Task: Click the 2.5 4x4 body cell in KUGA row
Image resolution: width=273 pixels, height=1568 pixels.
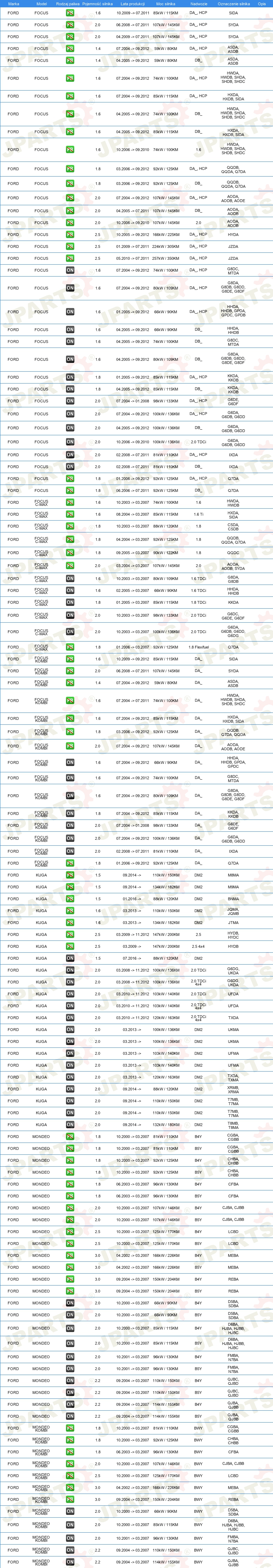Action: tap(198, 946)
